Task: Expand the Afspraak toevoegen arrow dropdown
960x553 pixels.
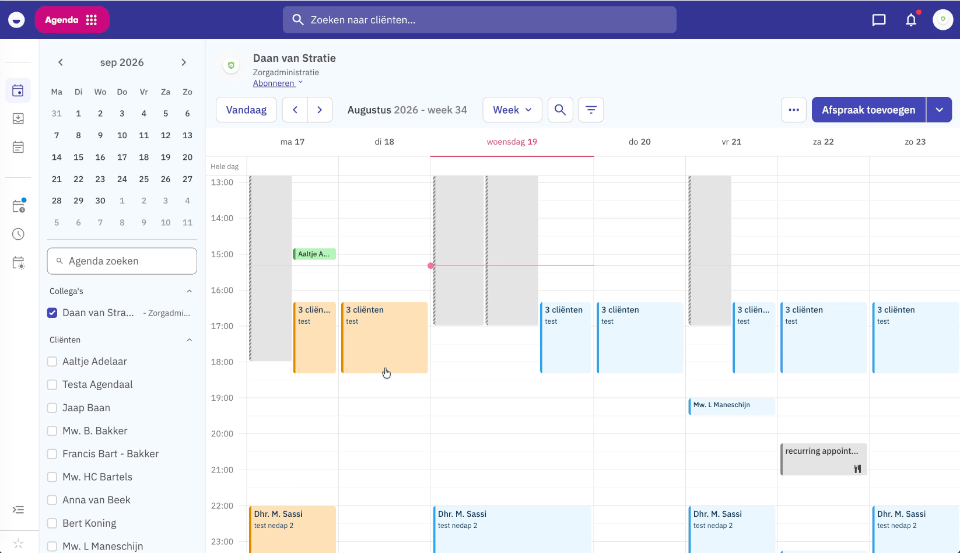Action: coord(939,110)
